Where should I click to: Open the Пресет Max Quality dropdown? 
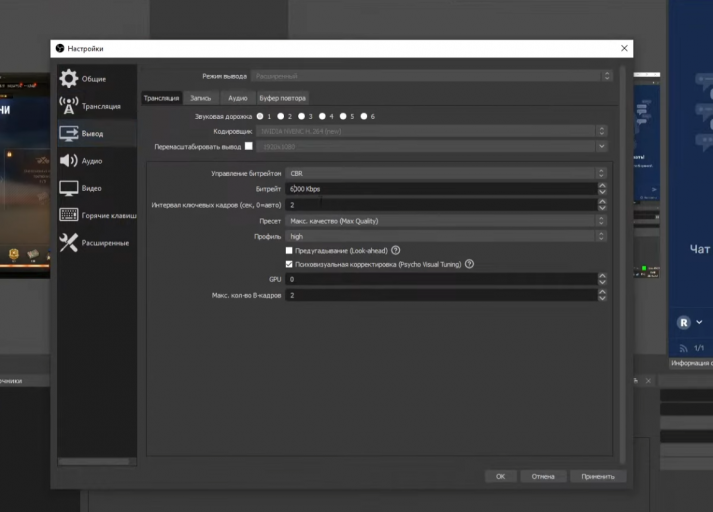point(446,221)
